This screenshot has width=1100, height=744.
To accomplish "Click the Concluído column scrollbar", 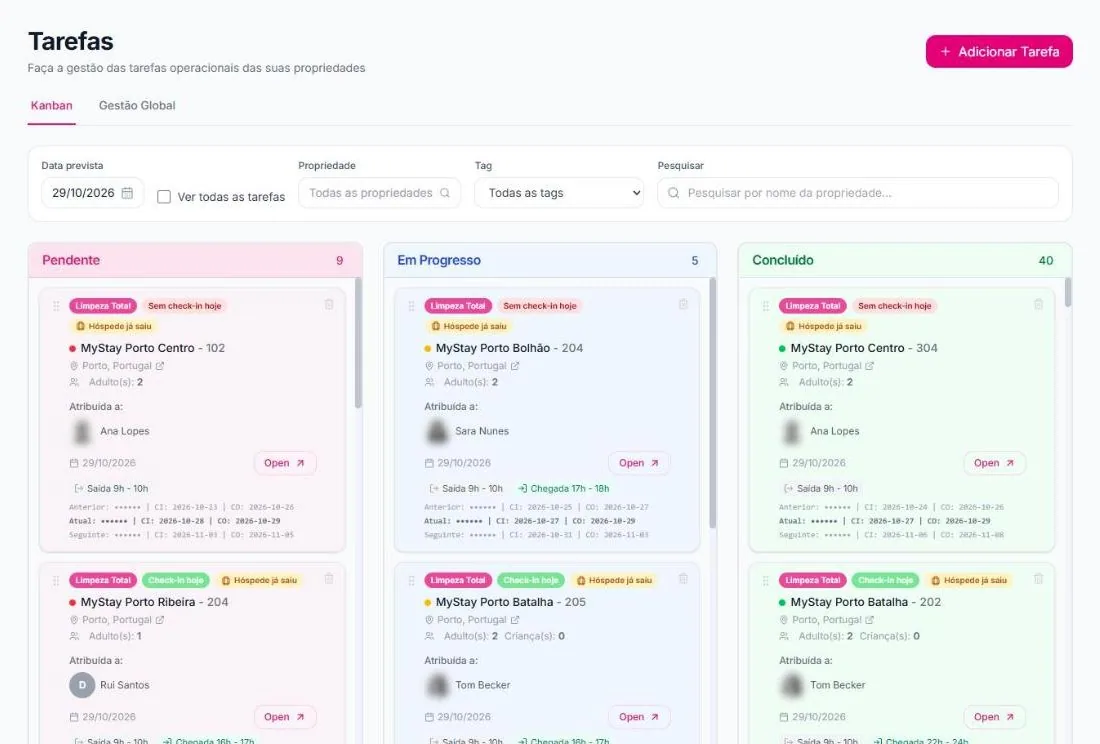I will click(1068, 292).
